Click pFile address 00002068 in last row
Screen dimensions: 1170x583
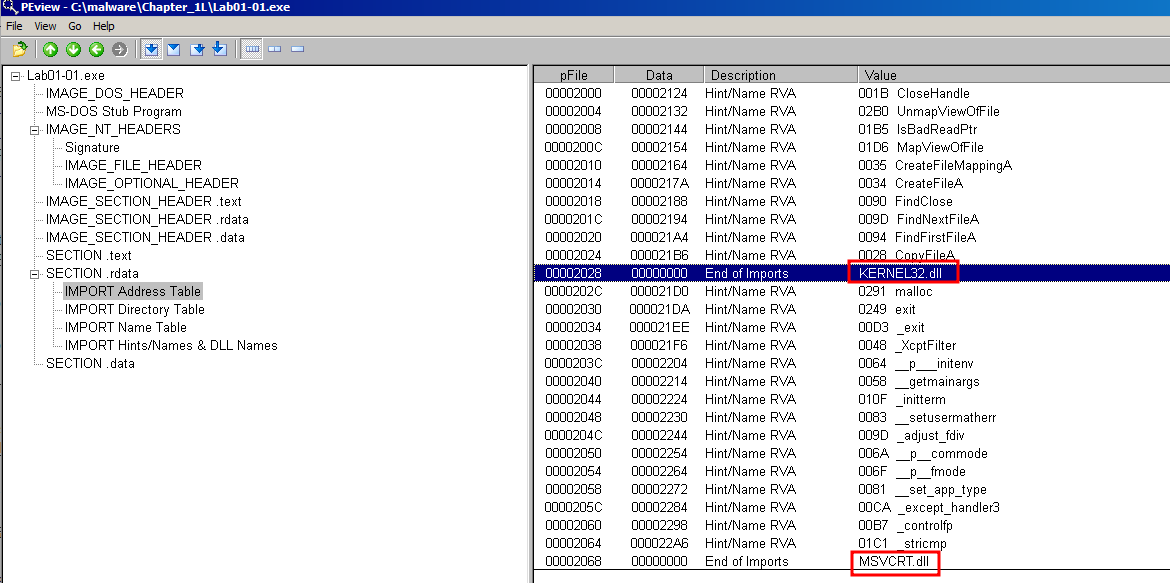point(573,561)
